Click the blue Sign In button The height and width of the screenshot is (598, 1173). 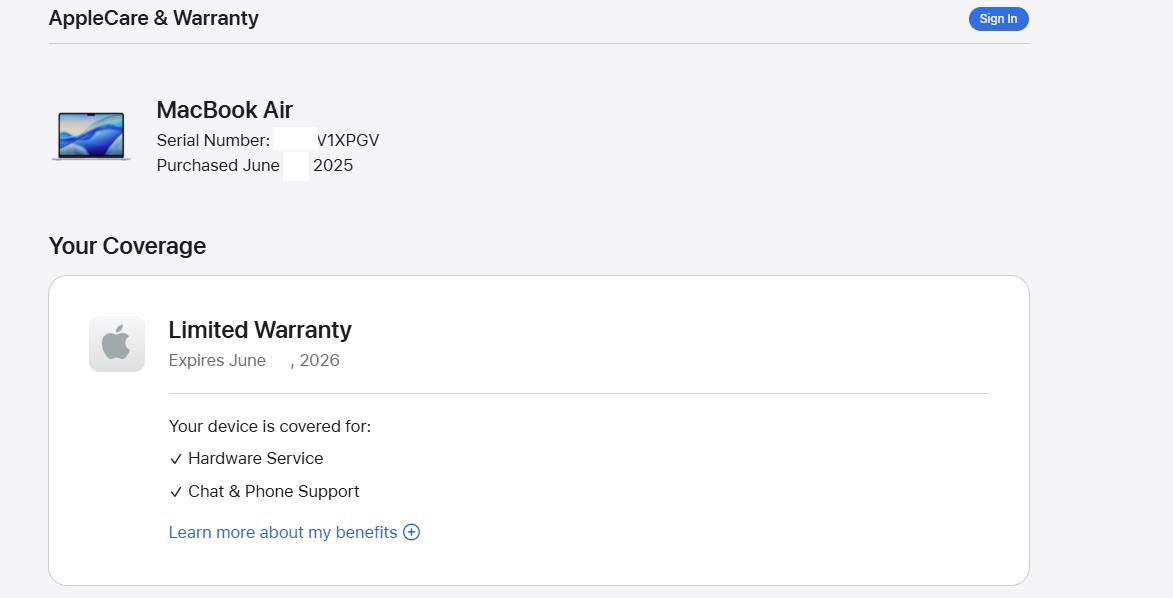(x=998, y=19)
